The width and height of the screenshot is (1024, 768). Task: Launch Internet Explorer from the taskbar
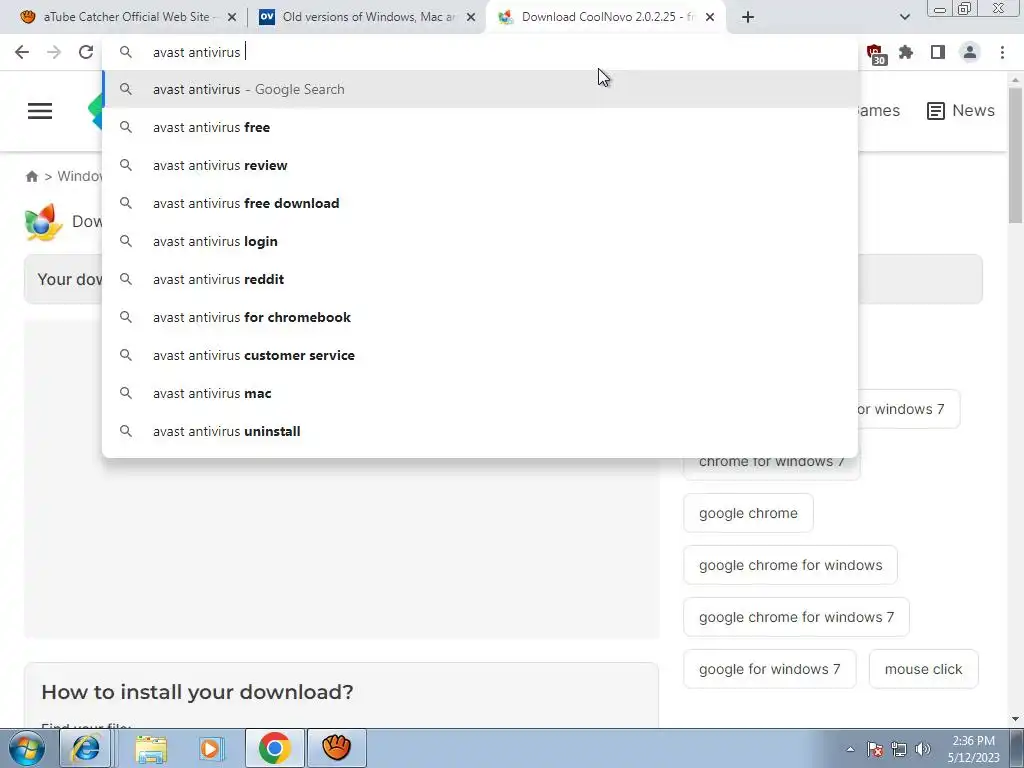coord(86,748)
